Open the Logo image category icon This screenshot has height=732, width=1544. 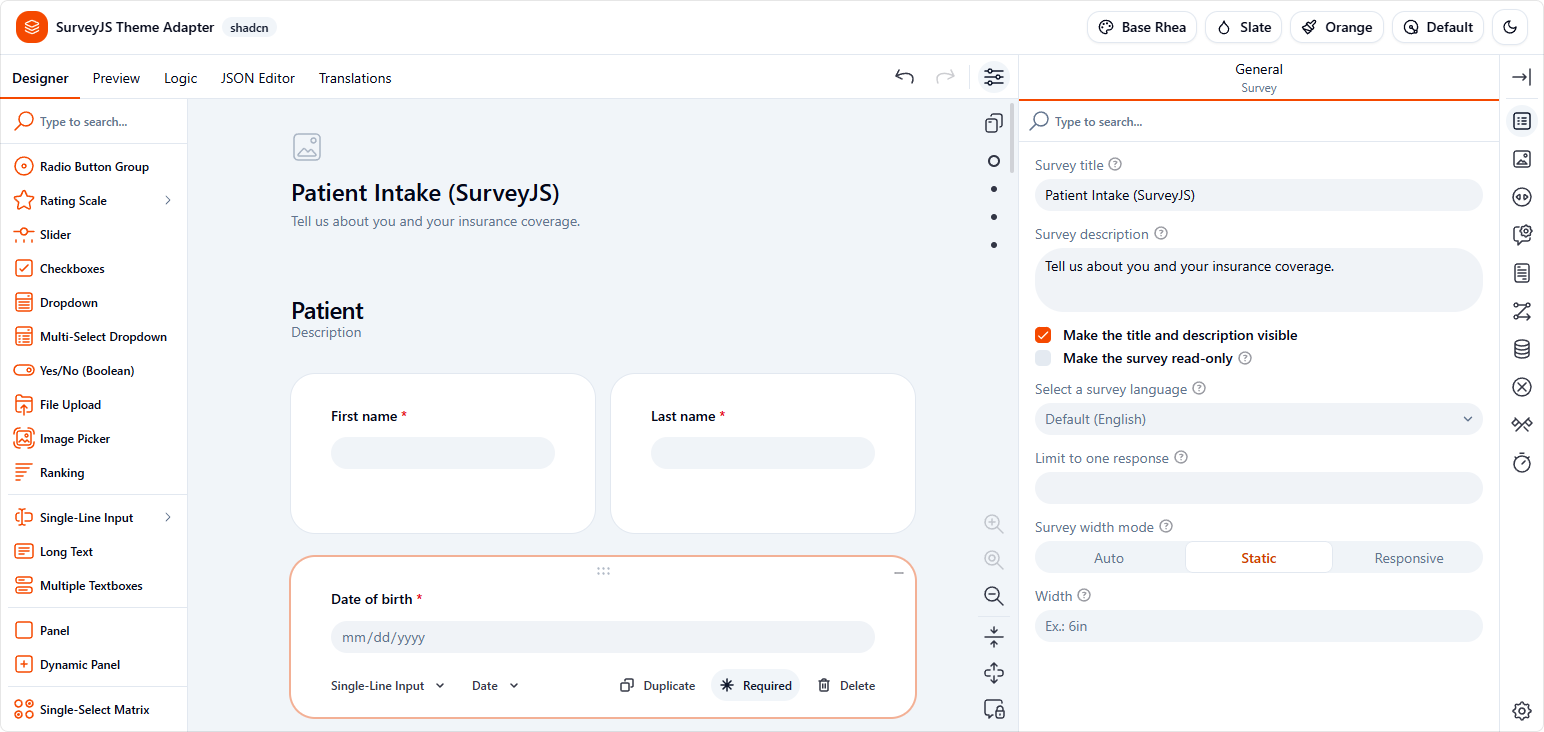click(x=1522, y=159)
